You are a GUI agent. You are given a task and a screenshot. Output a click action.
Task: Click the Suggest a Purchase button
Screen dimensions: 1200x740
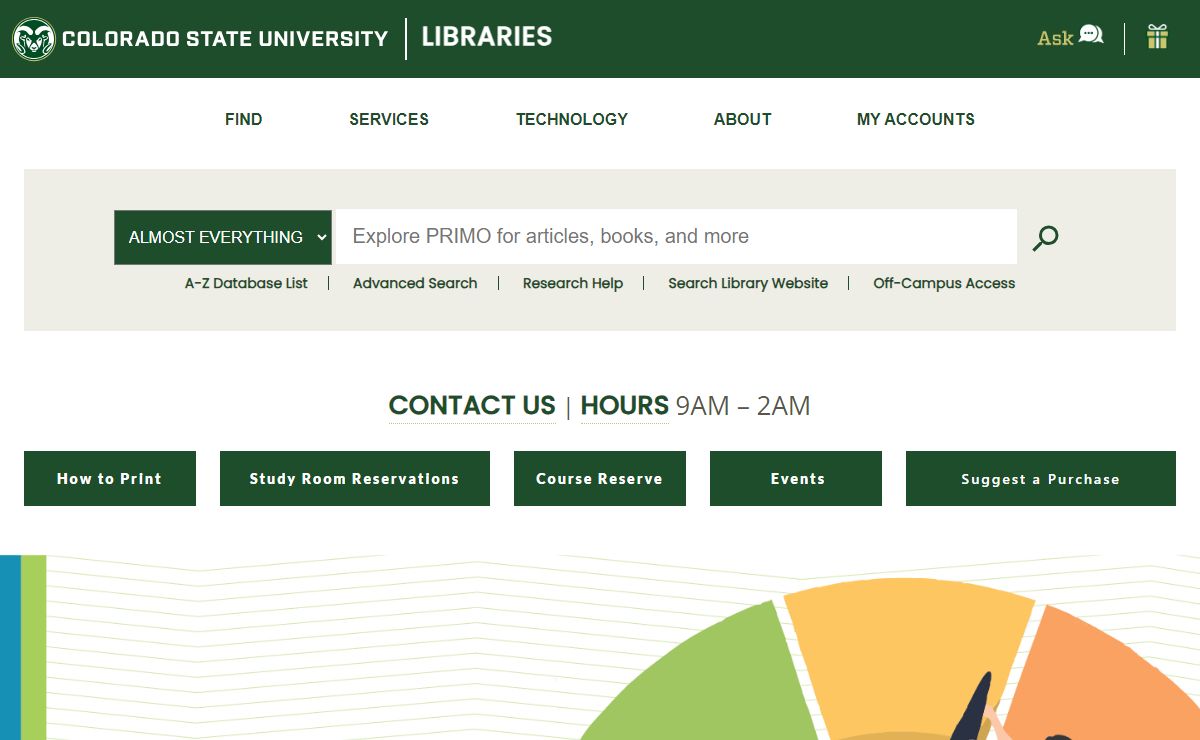(1041, 478)
